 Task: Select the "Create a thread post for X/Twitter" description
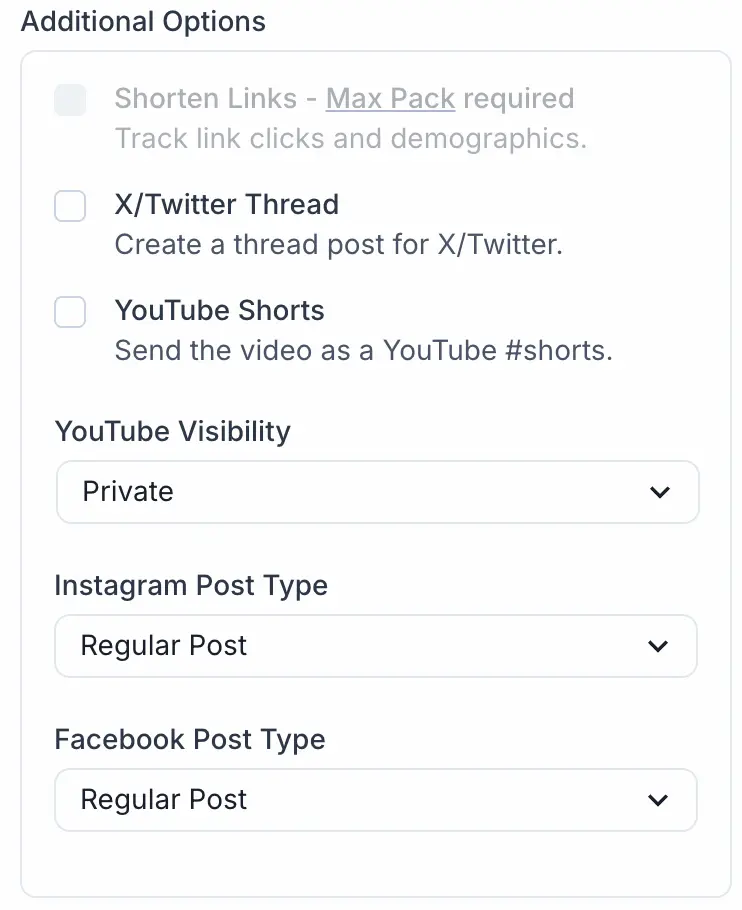click(x=338, y=245)
